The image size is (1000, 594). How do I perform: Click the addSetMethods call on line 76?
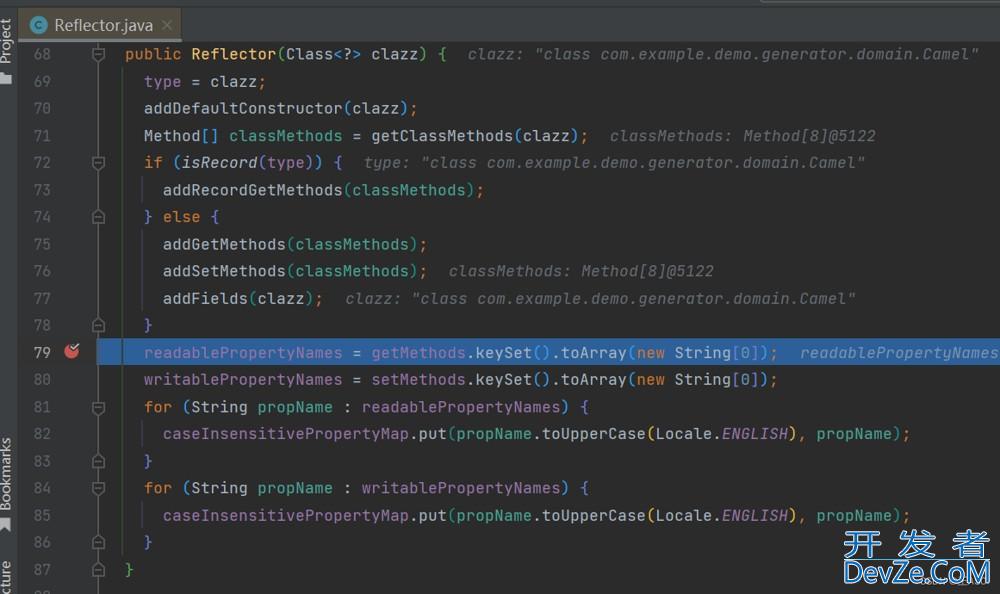pyautogui.click(x=224, y=271)
